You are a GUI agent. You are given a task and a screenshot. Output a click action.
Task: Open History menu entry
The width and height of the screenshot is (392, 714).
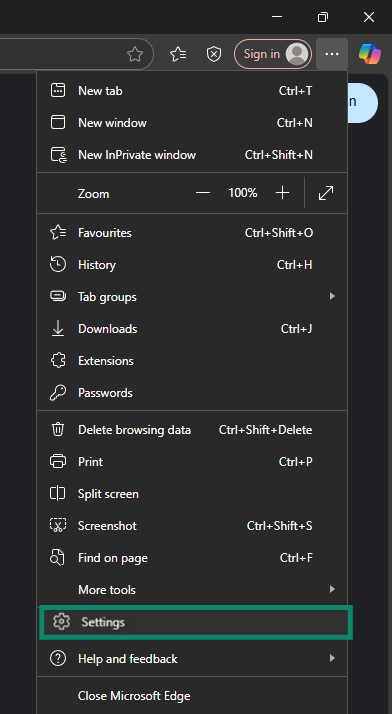tap(192, 265)
